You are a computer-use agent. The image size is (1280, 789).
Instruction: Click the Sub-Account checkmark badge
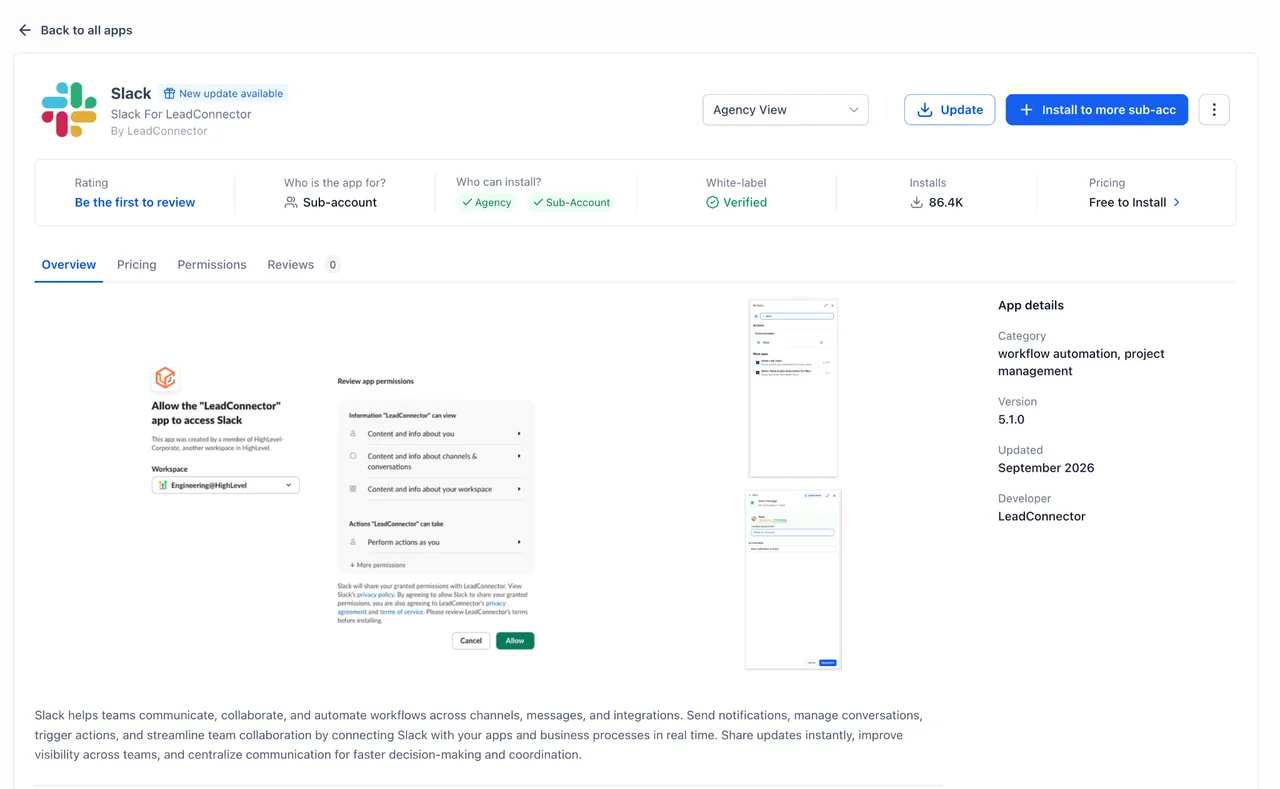tap(571, 202)
